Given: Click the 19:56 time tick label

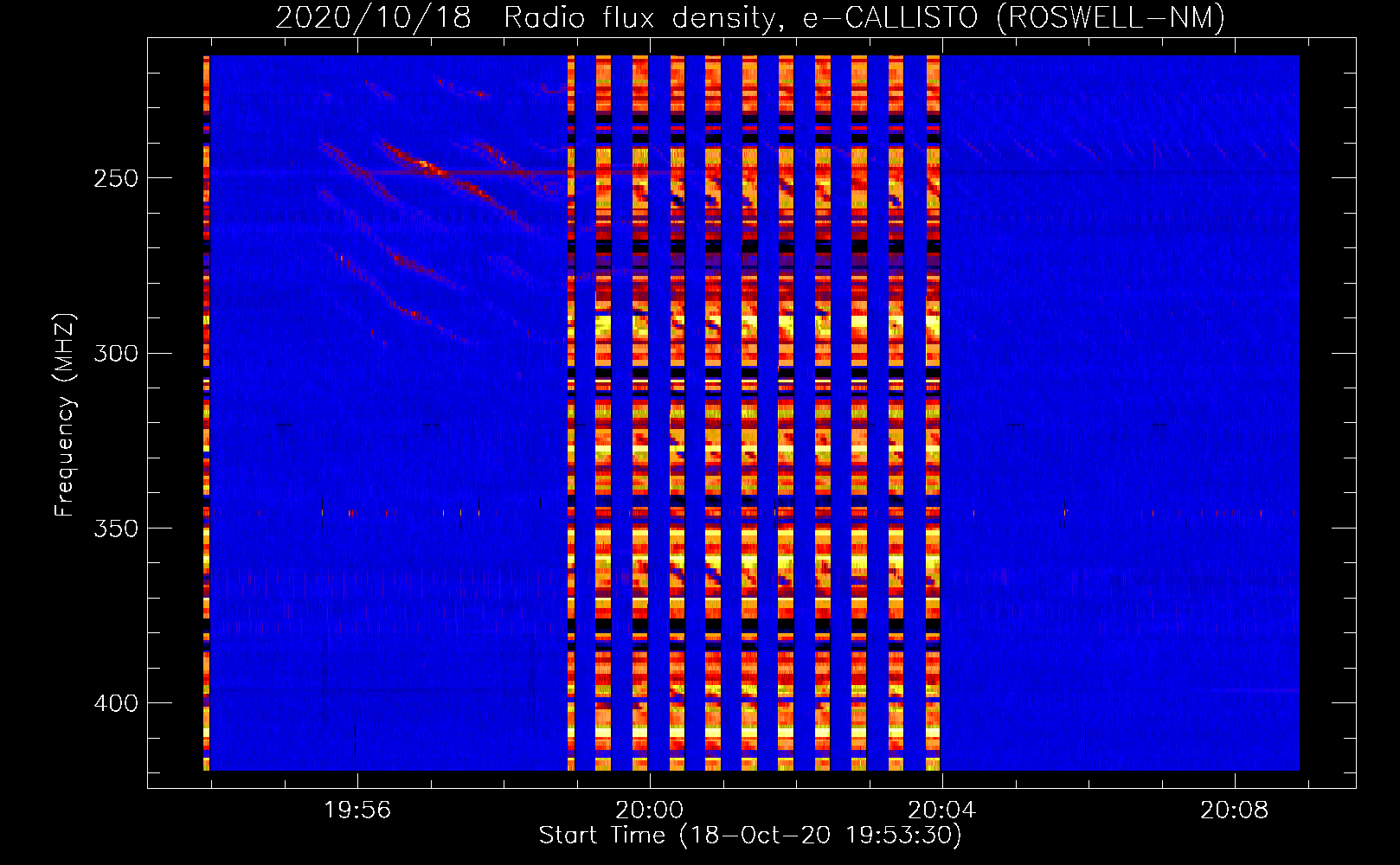Looking at the screenshot, I should tap(357, 811).
